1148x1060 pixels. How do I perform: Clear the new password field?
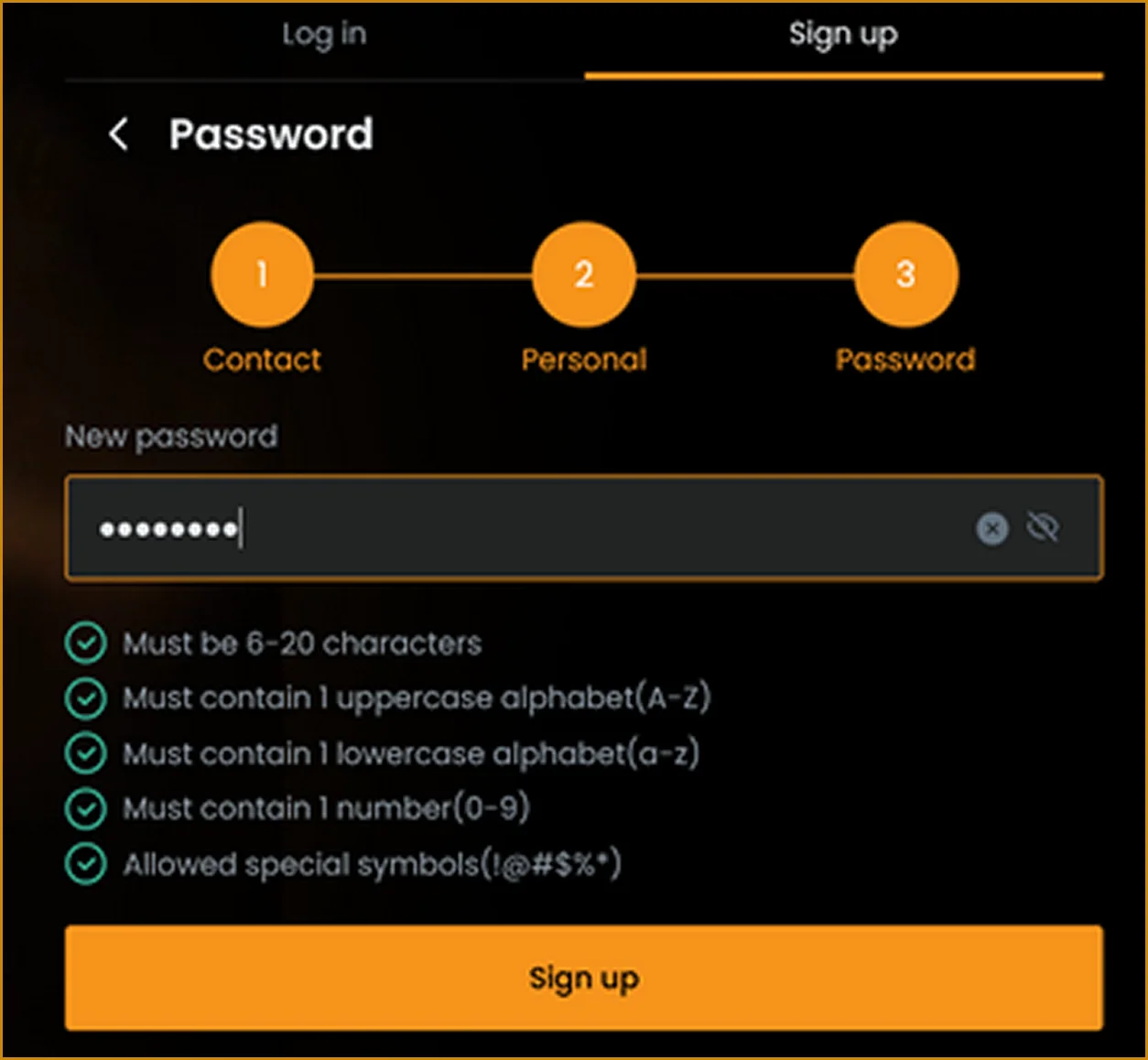pyautogui.click(x=991, y=528)
